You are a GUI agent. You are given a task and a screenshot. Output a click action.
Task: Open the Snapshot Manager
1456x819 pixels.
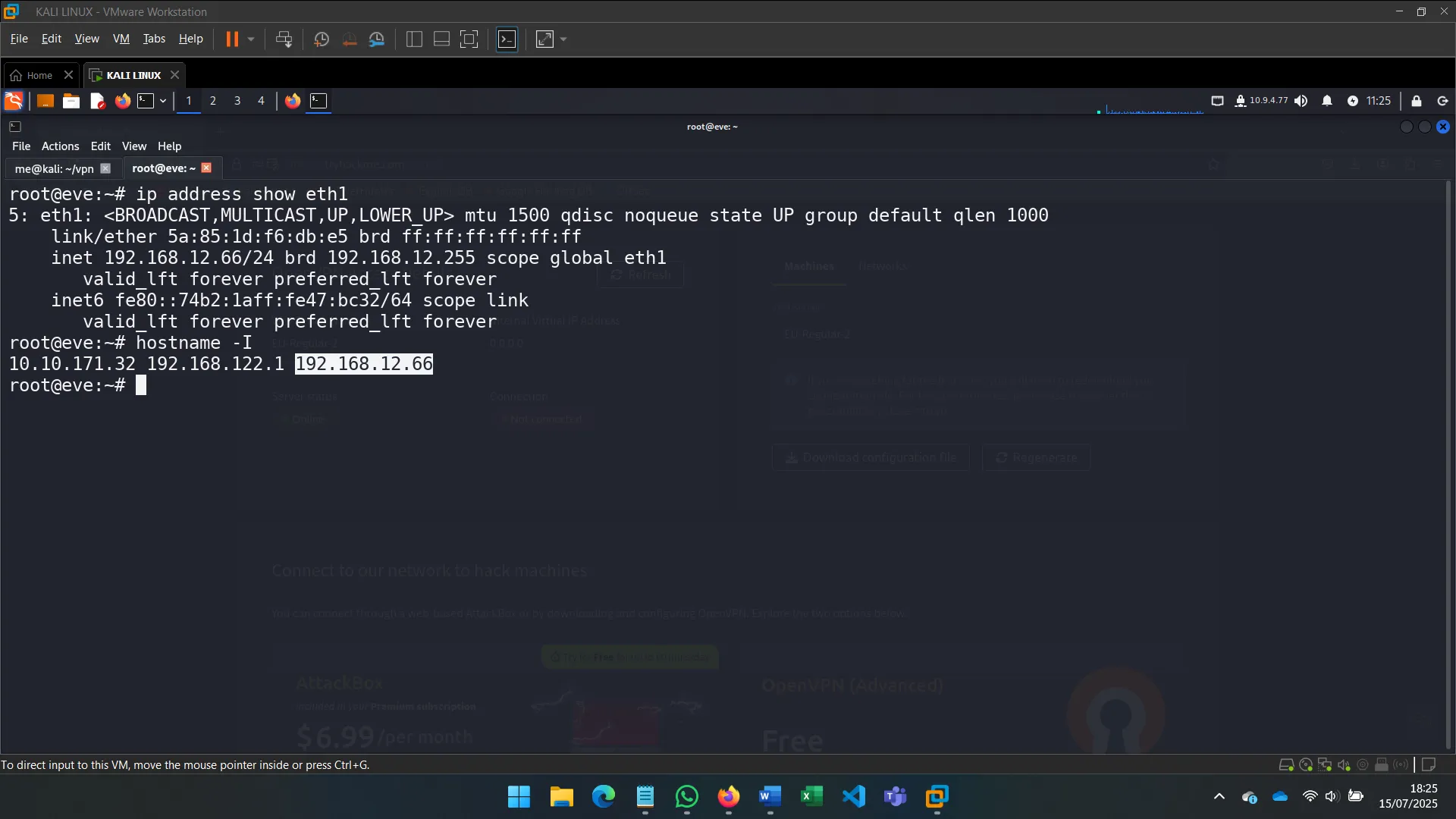[377, 39]
